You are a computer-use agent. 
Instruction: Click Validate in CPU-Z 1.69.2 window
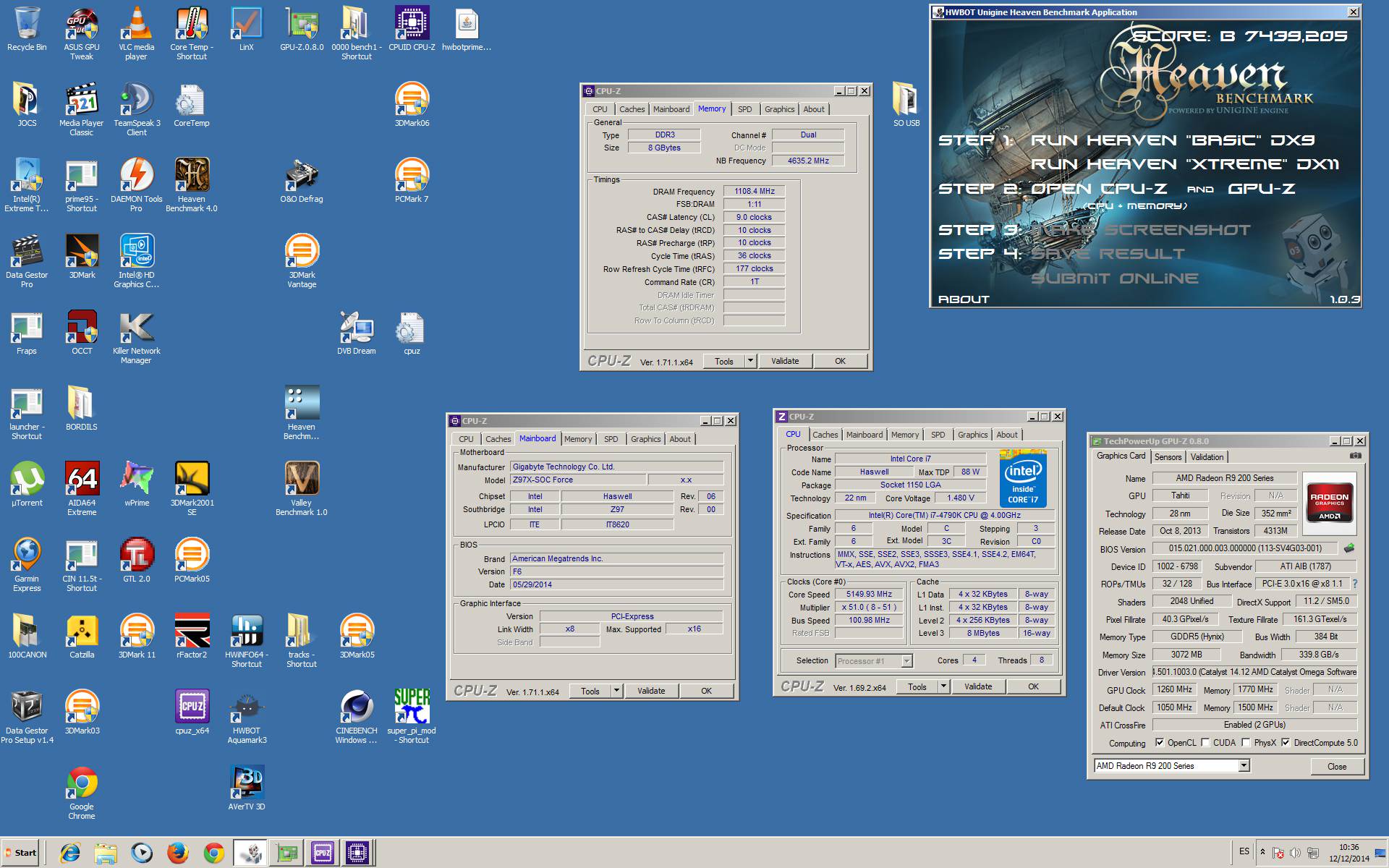coord(978,686)
